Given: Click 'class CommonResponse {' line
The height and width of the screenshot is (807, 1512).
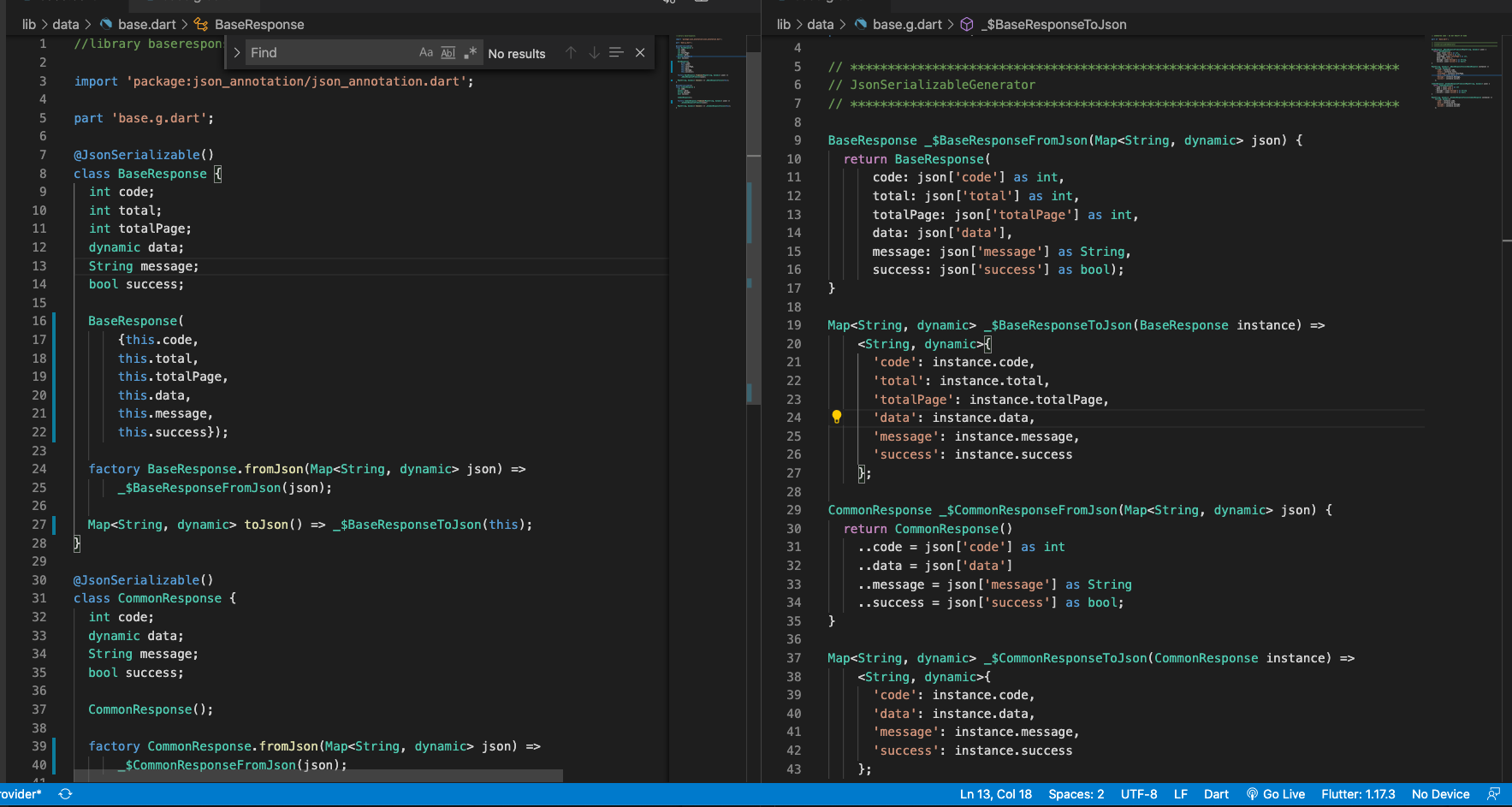Looking at the screenshot, I should (155, 598).
